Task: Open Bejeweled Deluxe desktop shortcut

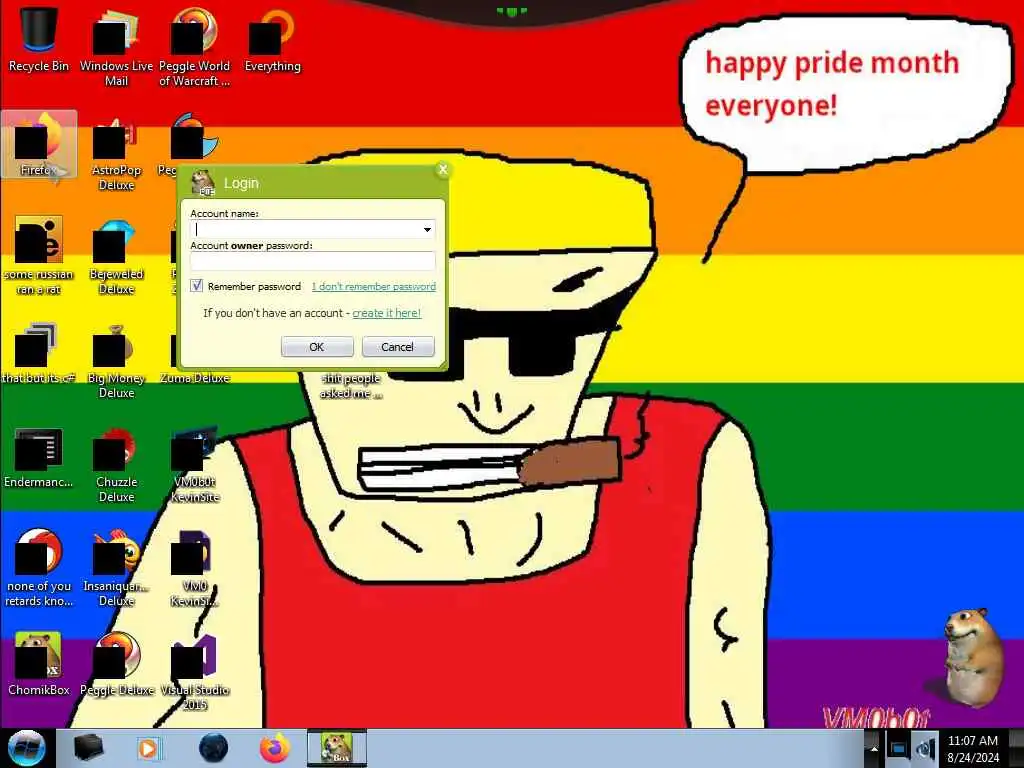Action: point(116,256)
